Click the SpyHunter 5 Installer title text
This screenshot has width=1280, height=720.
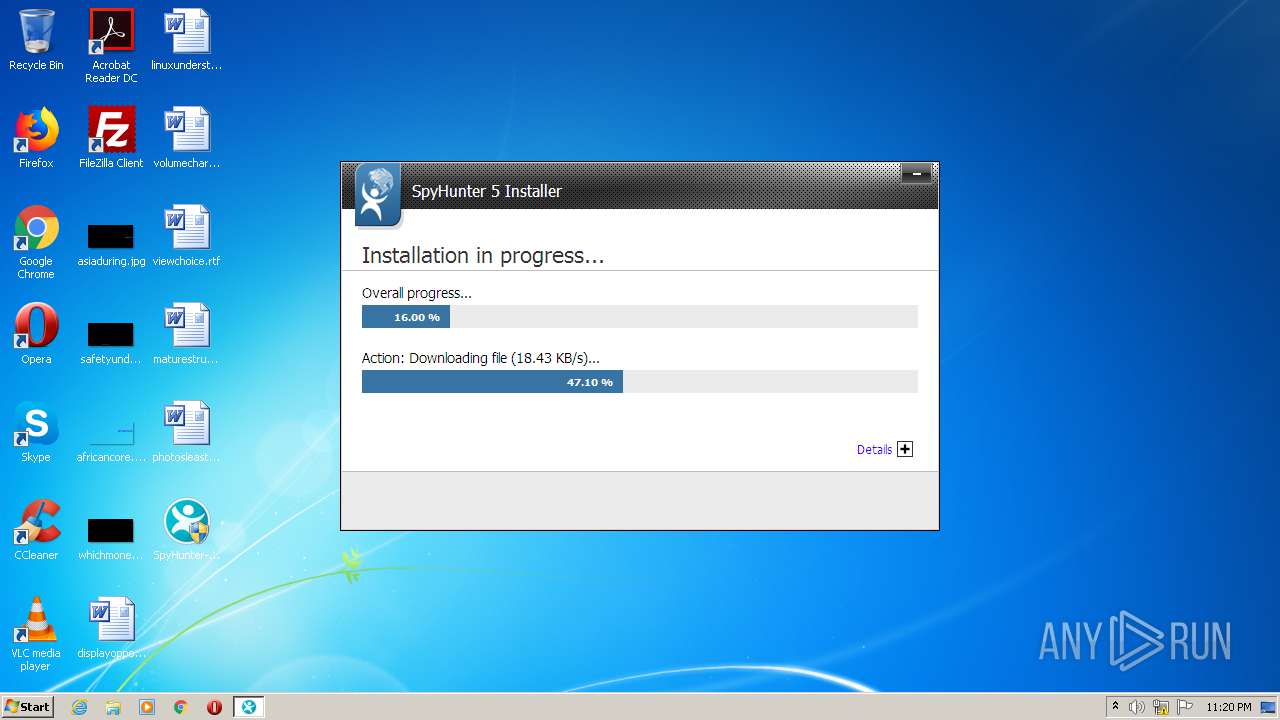pos(487,191)
